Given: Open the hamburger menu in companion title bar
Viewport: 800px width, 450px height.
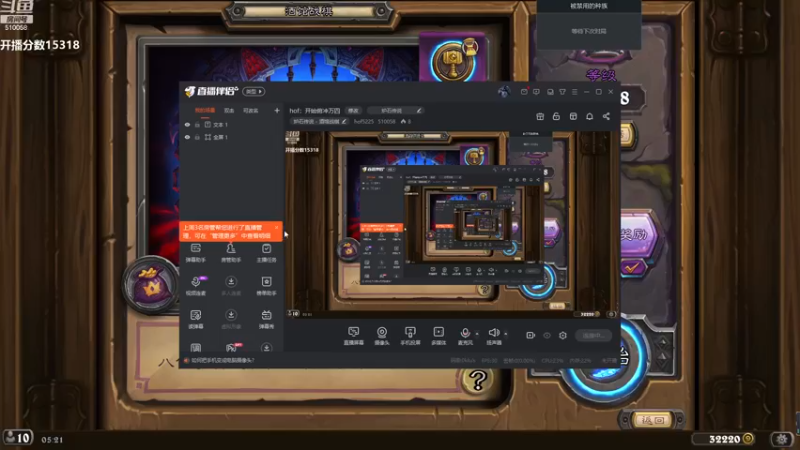Looking at the screenshot, I should point(574,92).
